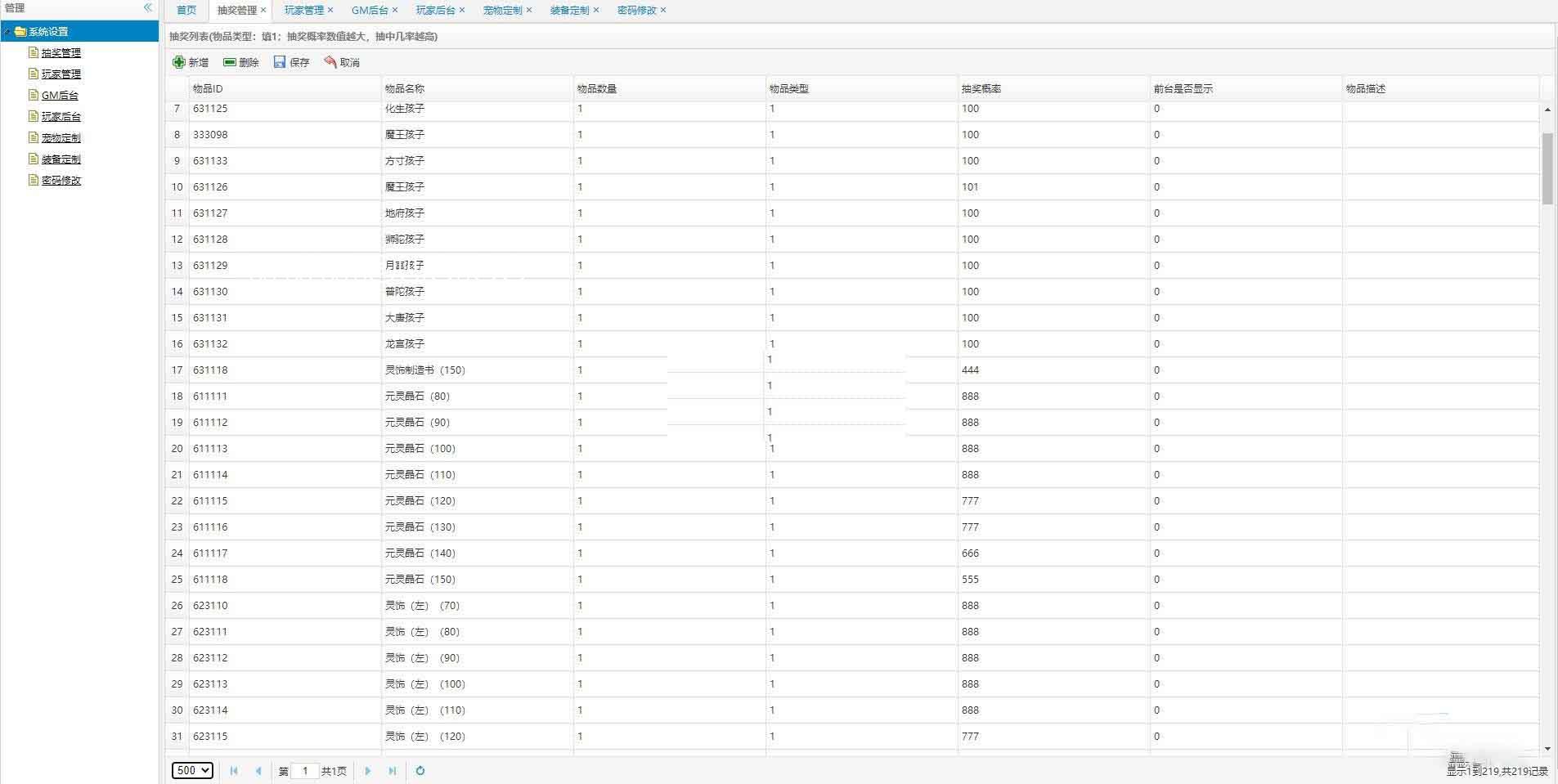The image size is (1558, 784).
Task: Click the page number input field
Action: click(x=305, y=770)
